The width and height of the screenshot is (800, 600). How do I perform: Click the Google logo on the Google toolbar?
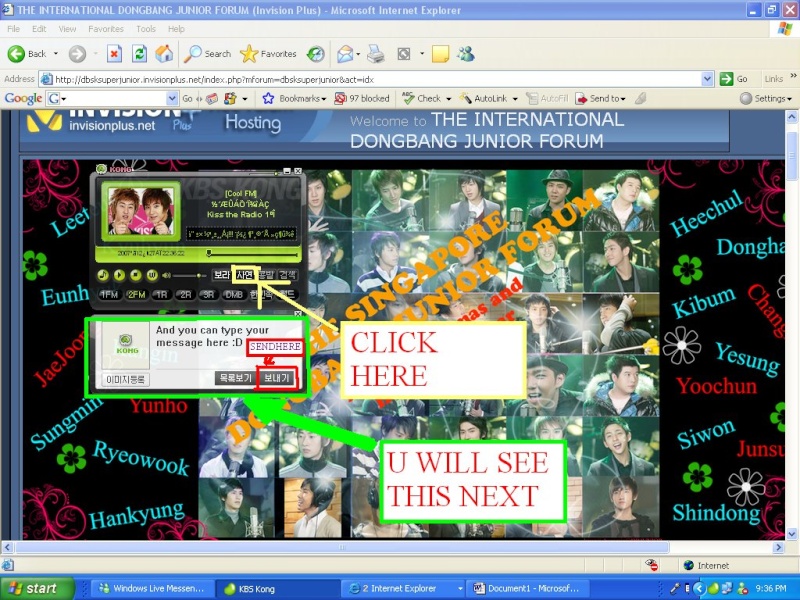23,98
